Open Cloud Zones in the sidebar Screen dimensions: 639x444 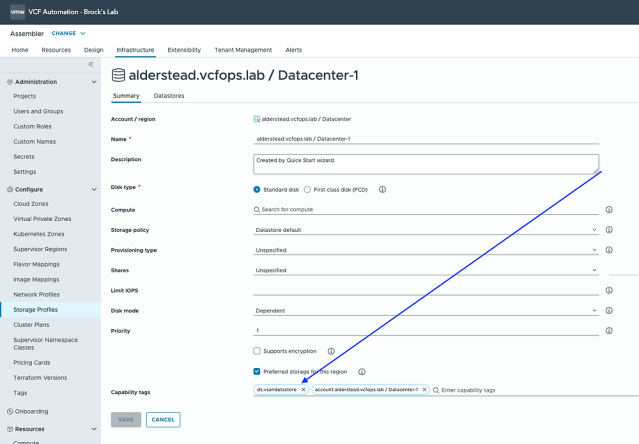(x=31, y=204)
